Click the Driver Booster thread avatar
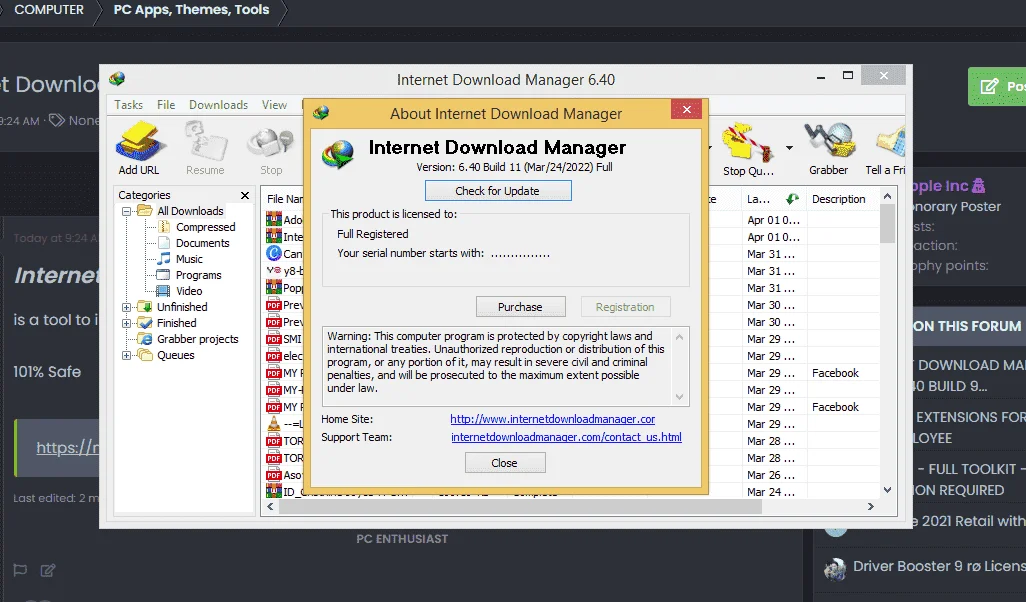Viewport: 1026px width, 602px height. (835, 569)
